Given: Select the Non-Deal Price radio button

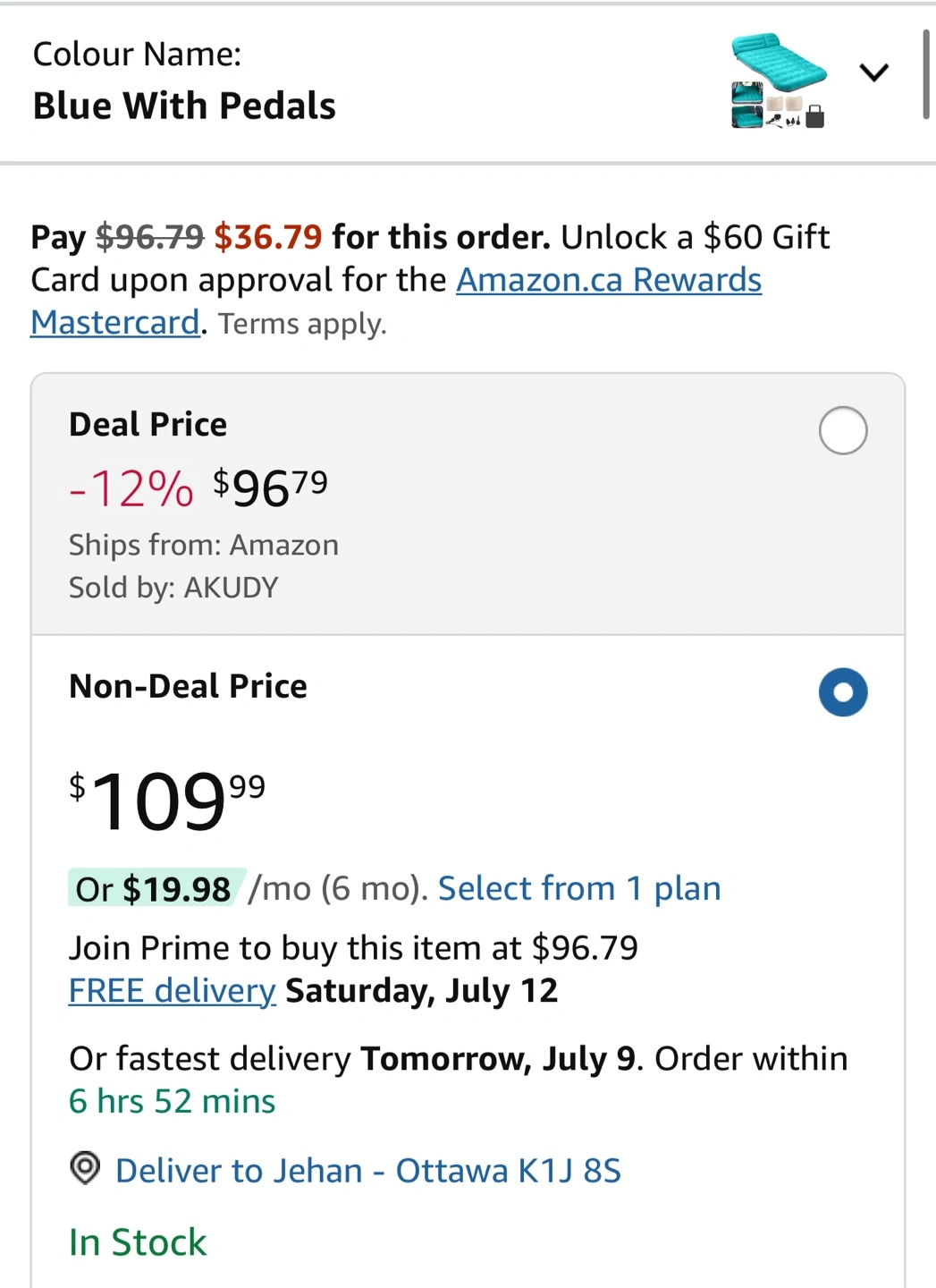Looking at the screenshot, I should tap(843, 692).
